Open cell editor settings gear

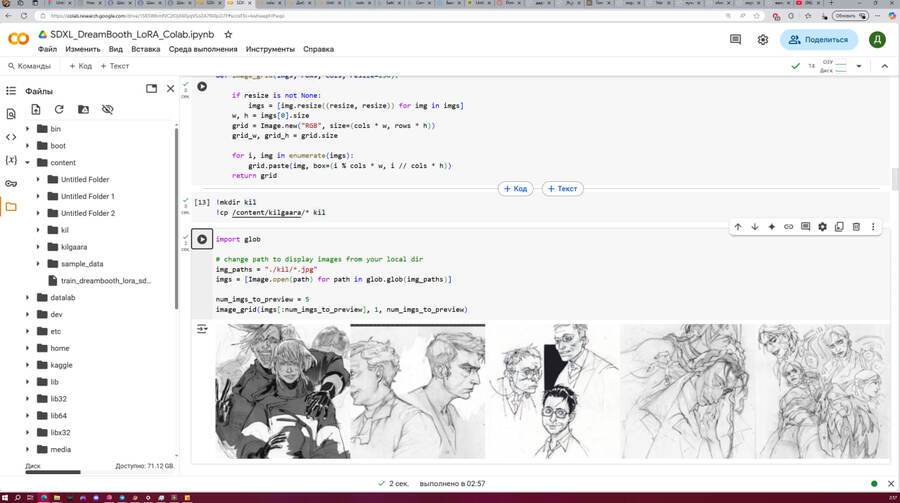click(x=823, y=227)
